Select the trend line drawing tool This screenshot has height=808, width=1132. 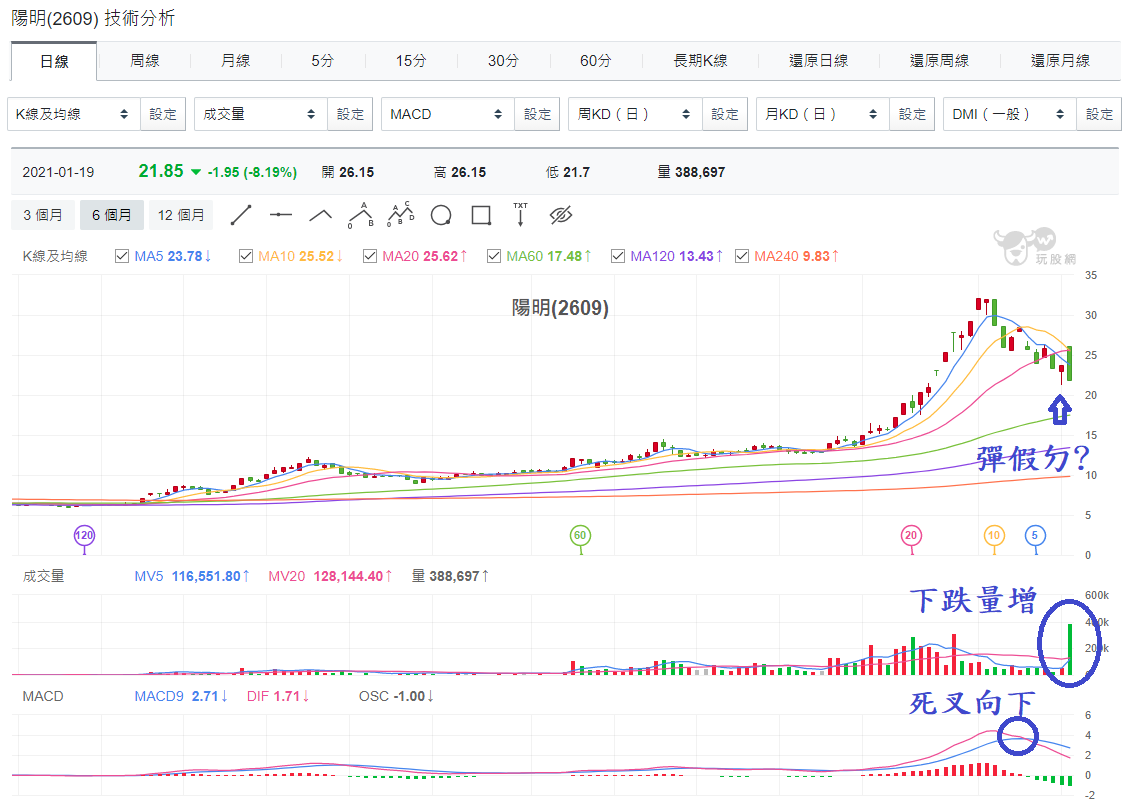[x=240, y=215]
